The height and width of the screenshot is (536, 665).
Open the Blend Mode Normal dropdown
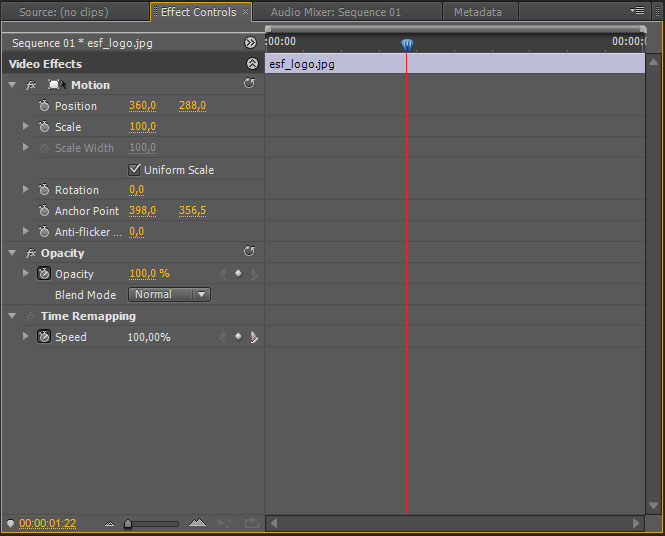[x=169, y=294]
